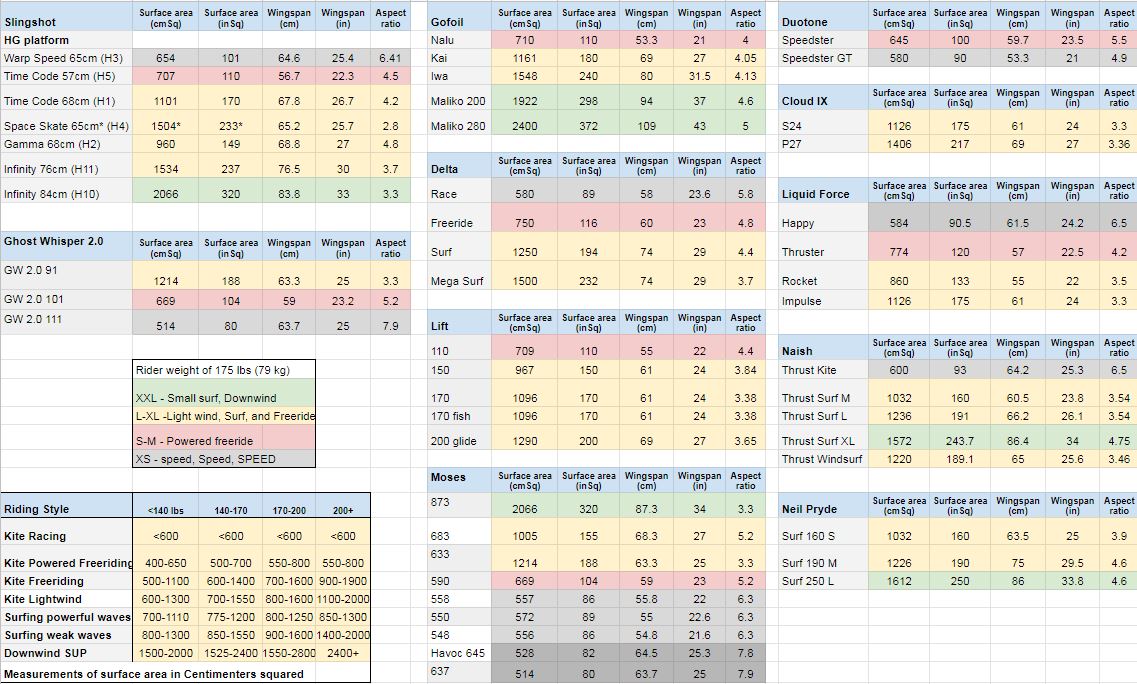Click the Cloud IX brand header cell
The image size is (1137, 684).
(823, 98)
